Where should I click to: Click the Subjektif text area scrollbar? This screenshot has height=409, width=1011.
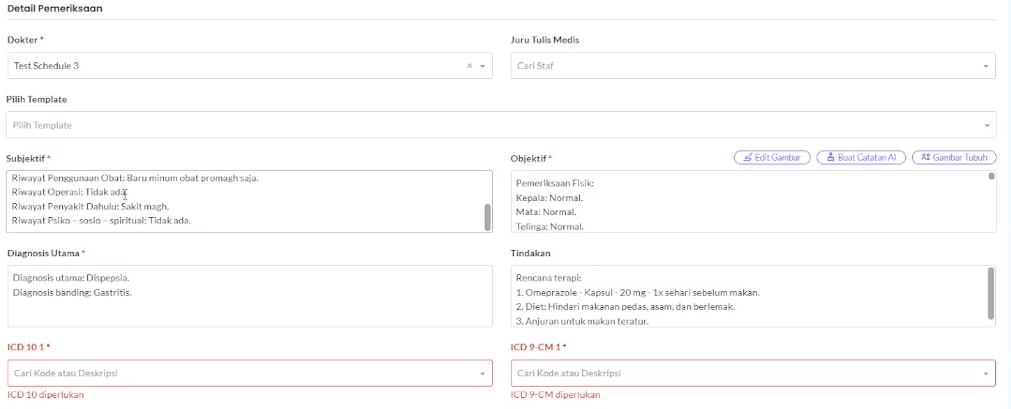pos(487,216)
